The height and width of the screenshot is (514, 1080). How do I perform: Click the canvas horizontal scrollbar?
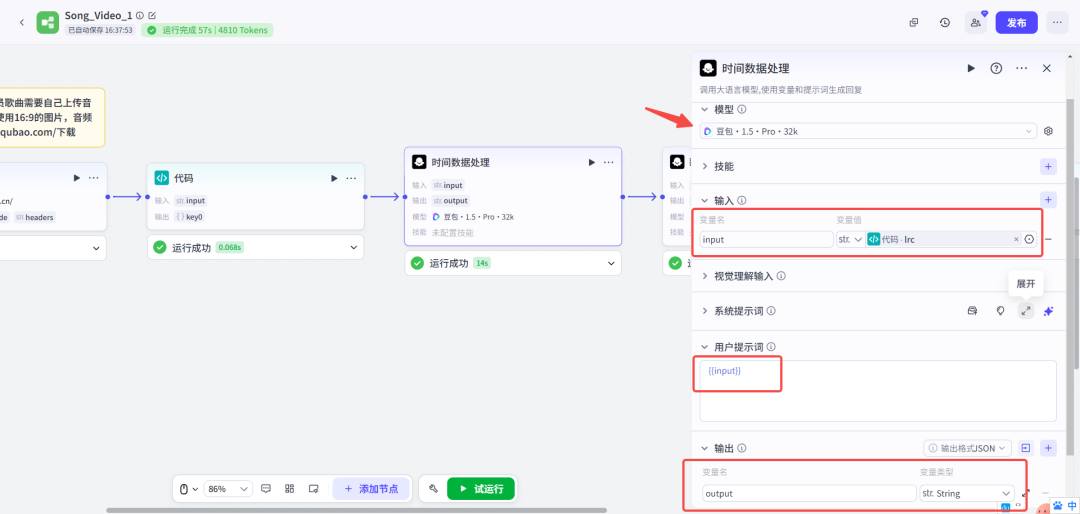(x=356, y=511)
